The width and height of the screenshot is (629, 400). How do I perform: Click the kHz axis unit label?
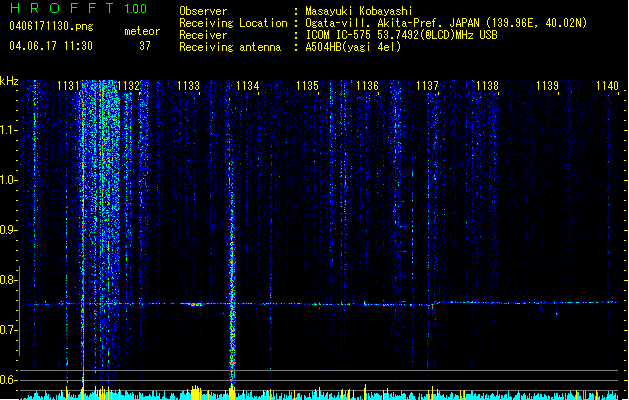pyautogui.click(x=9, y=81)
